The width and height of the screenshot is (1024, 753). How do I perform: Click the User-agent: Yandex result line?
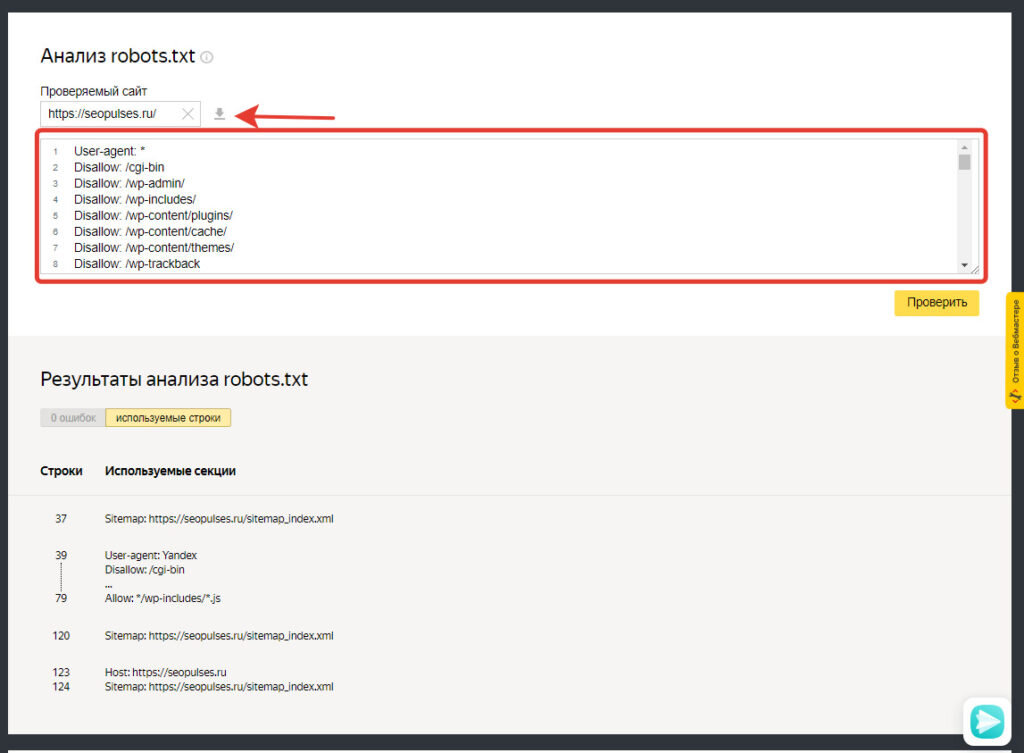coord(151,555)
